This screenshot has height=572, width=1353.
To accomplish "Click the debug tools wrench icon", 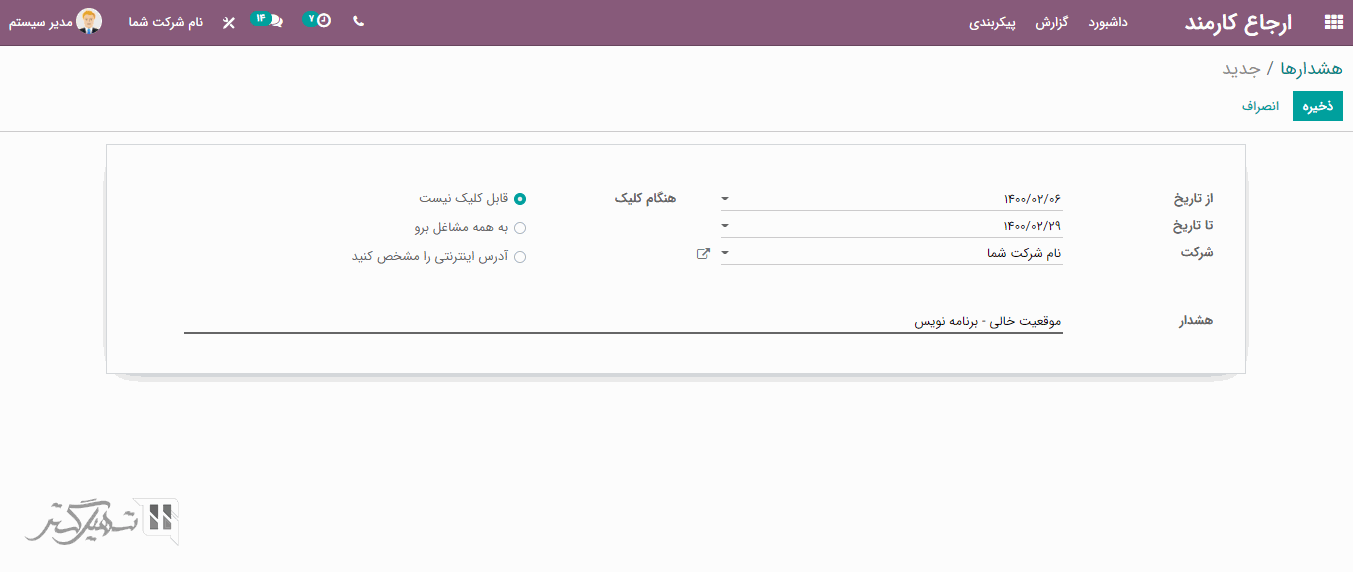I will 229,22.
